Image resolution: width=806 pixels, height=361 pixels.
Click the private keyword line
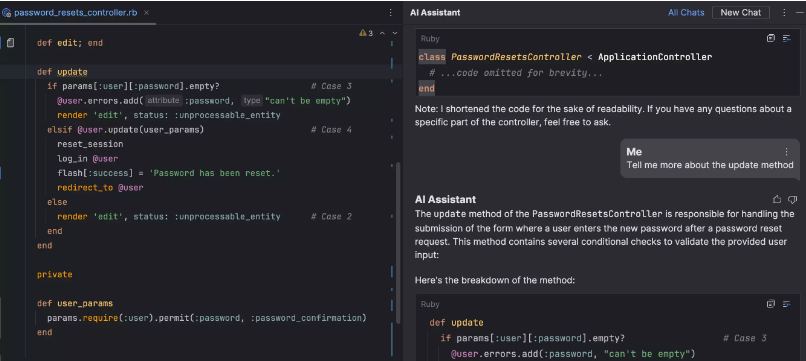[x=54, y=275]
